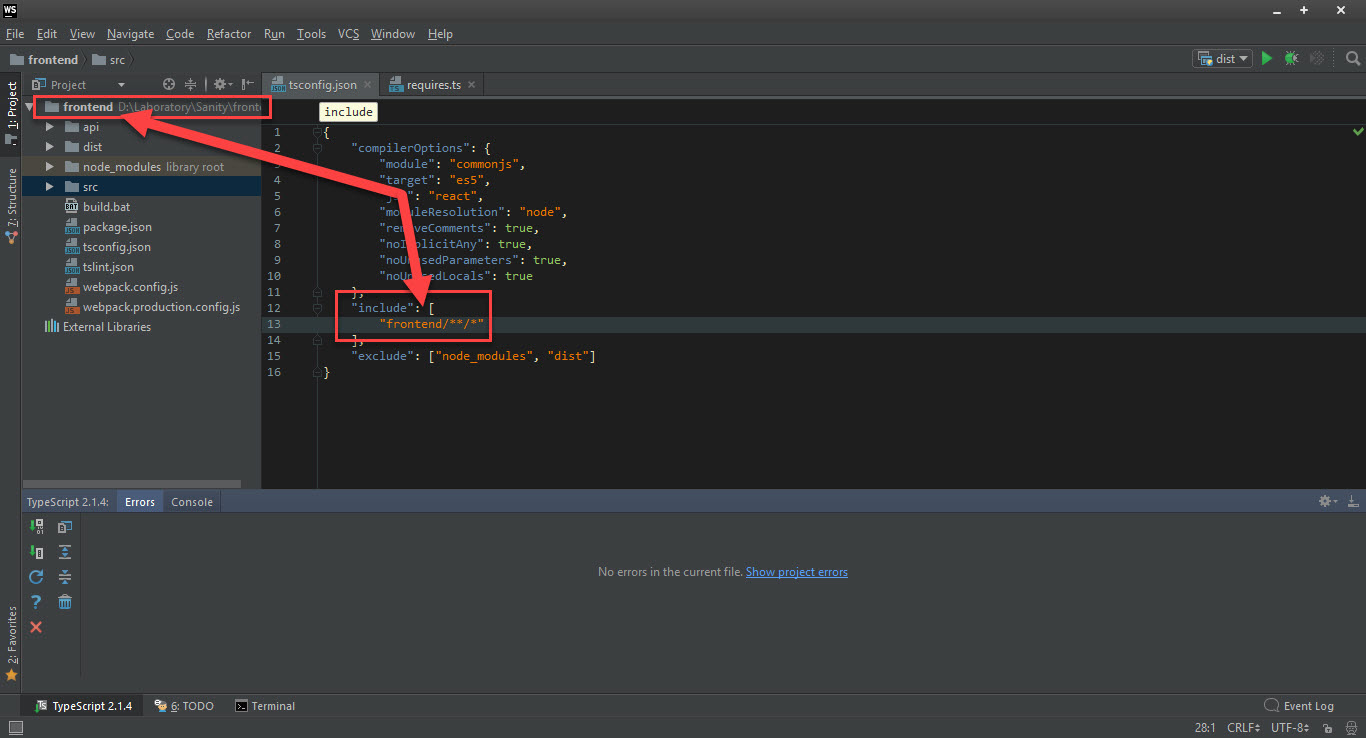Open Project panel gear settings

tap(222, 85)
